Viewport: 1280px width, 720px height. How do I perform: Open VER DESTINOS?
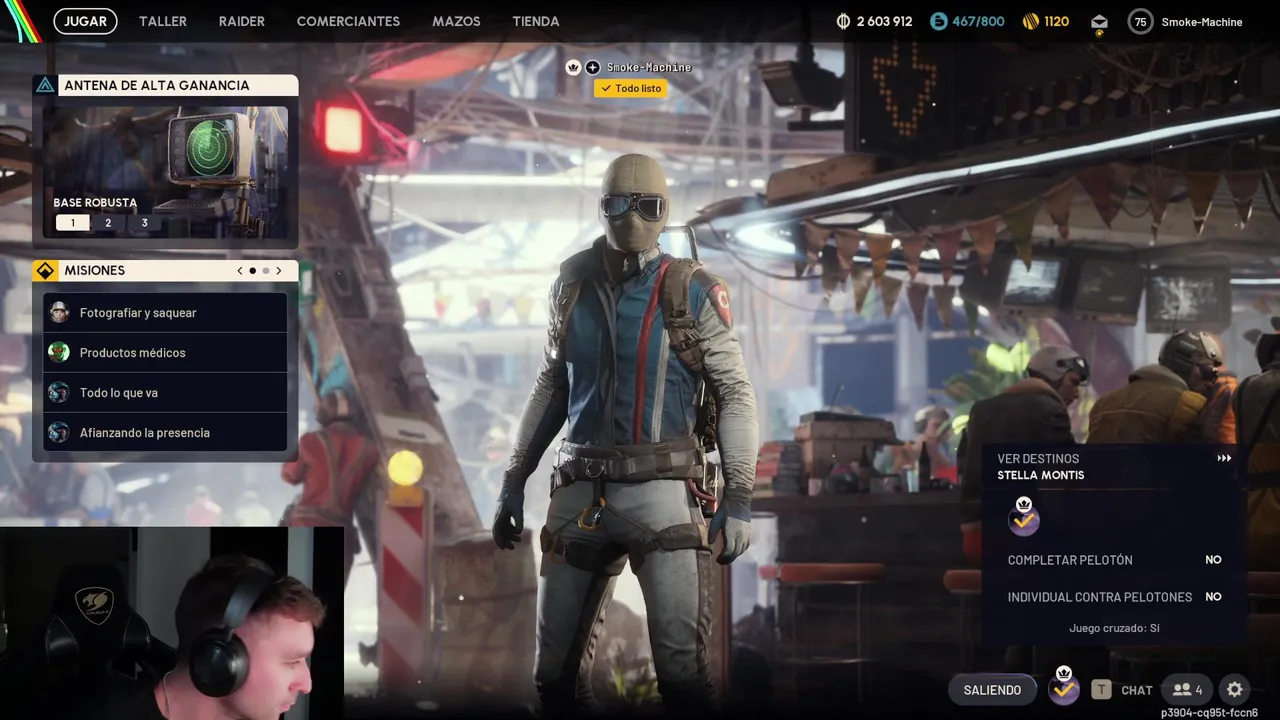point(1038,458)
